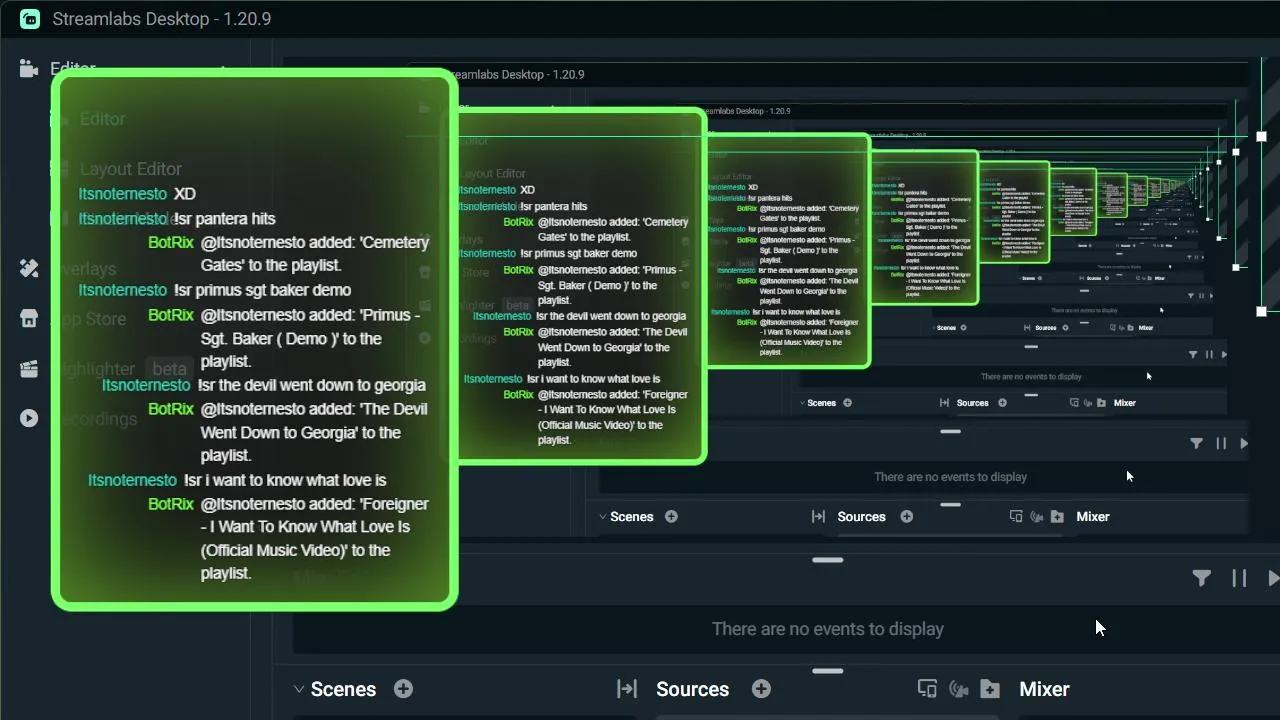Viewport: 1280px width, 720px height.
Task: Click the resize handle above the events bar
Action: click(x=828, y=560)
